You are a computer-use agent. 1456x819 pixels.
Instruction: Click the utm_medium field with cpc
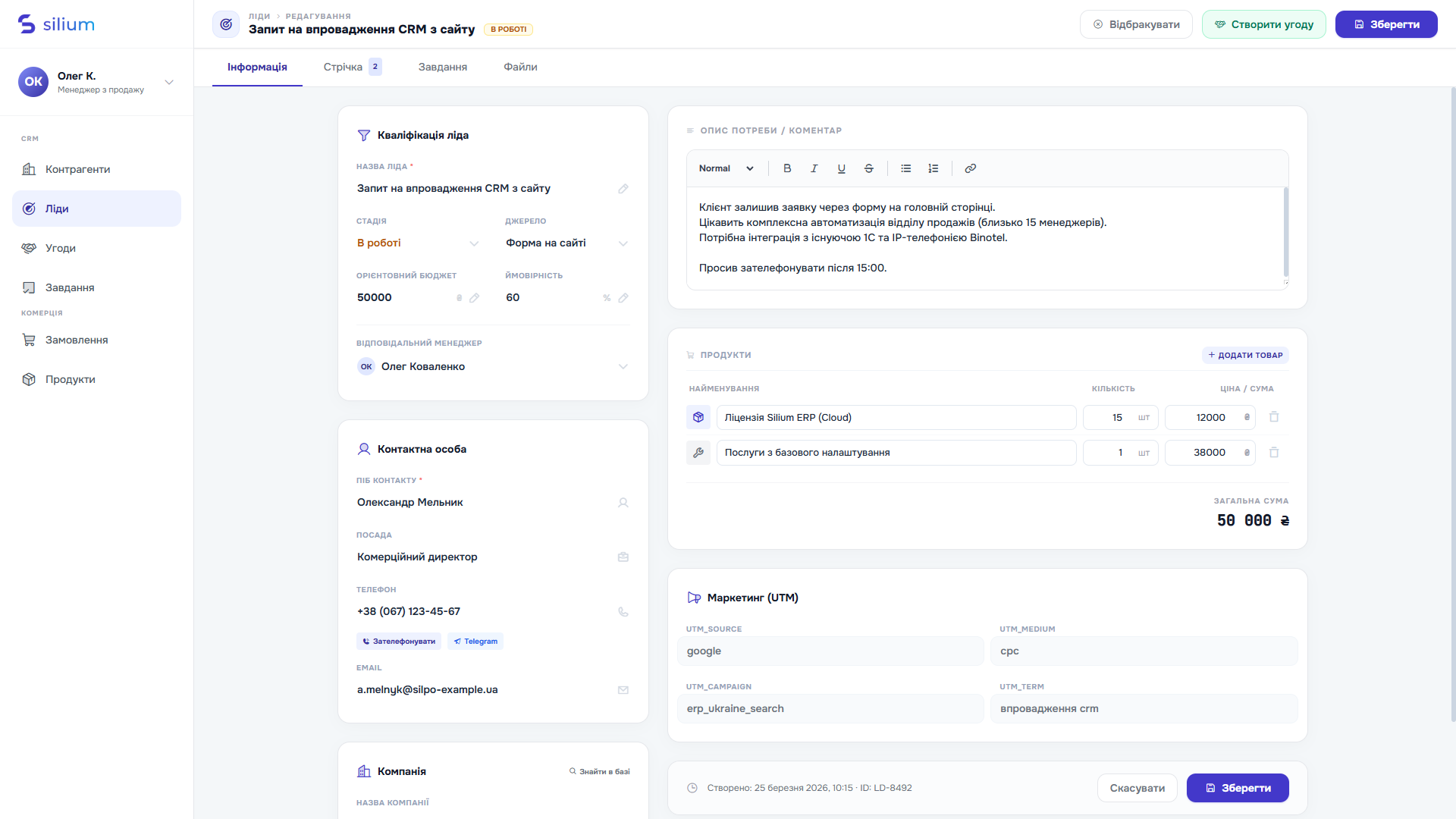pyautogui.click(x=1144, y=651)
